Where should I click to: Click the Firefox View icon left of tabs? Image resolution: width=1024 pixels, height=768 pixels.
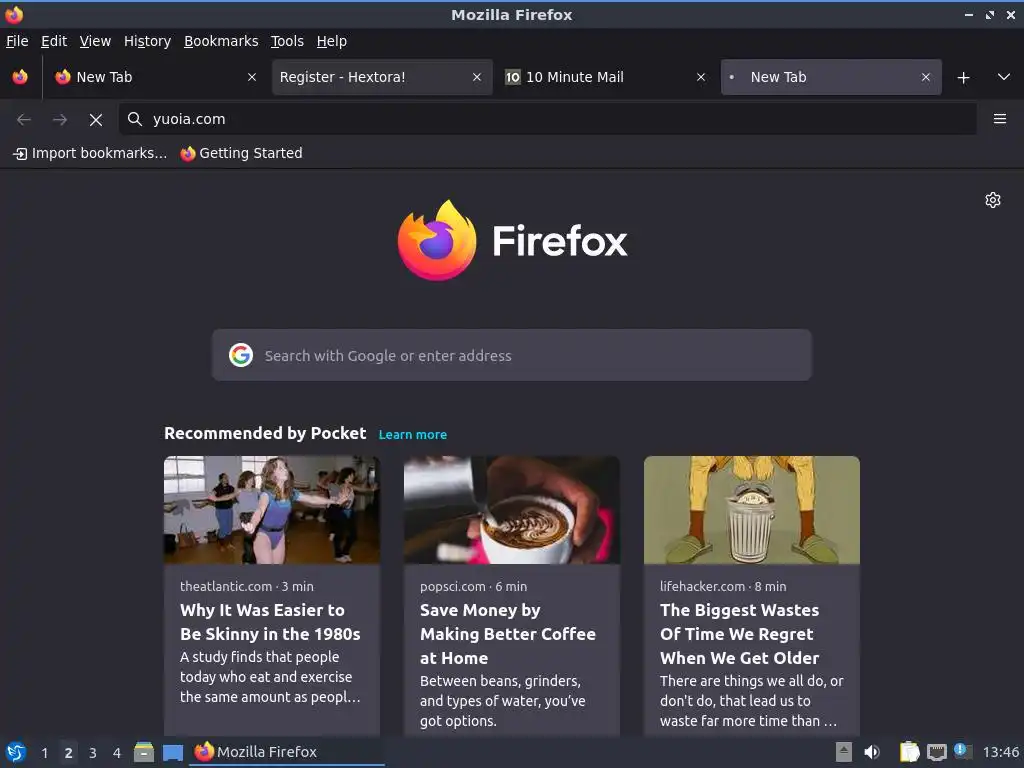(x=20, y=77)
